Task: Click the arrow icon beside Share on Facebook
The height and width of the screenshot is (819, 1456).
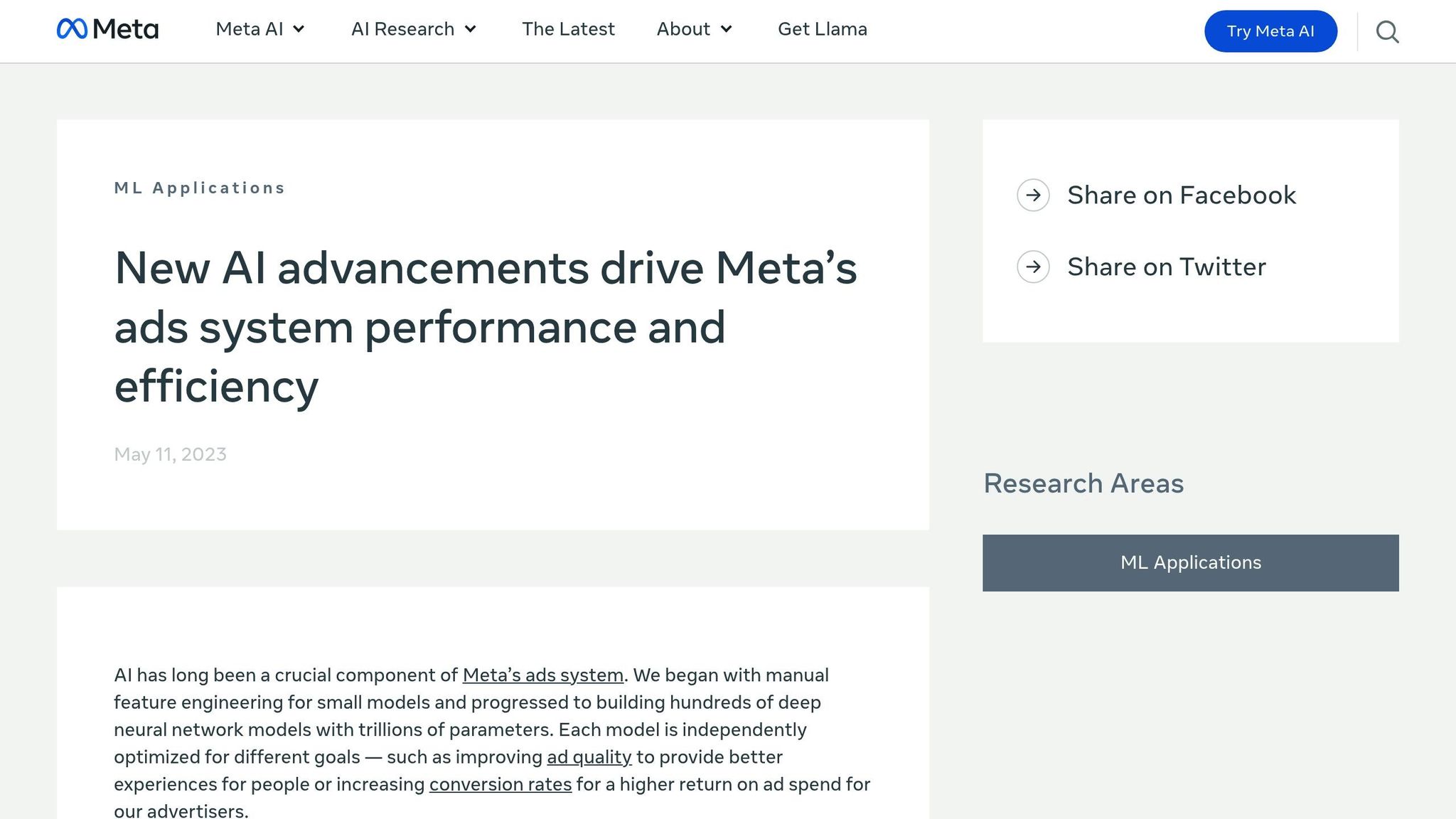Action: click(1033, 195)
